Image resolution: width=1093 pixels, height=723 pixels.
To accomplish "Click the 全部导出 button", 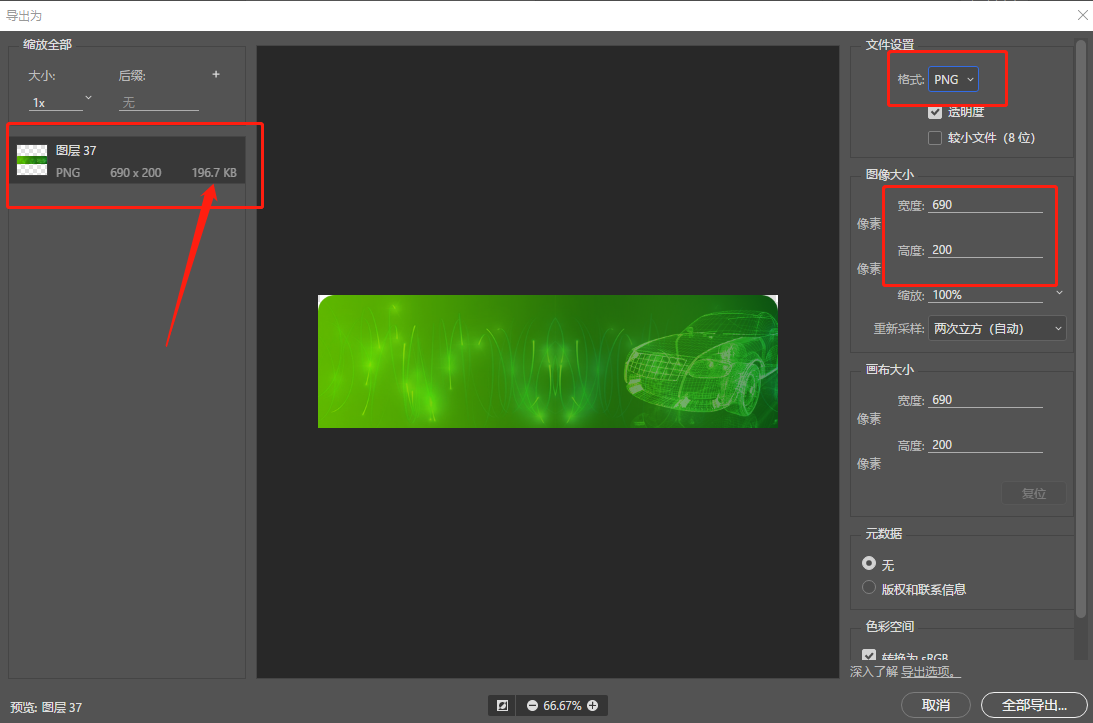I will pos(1033,705).
